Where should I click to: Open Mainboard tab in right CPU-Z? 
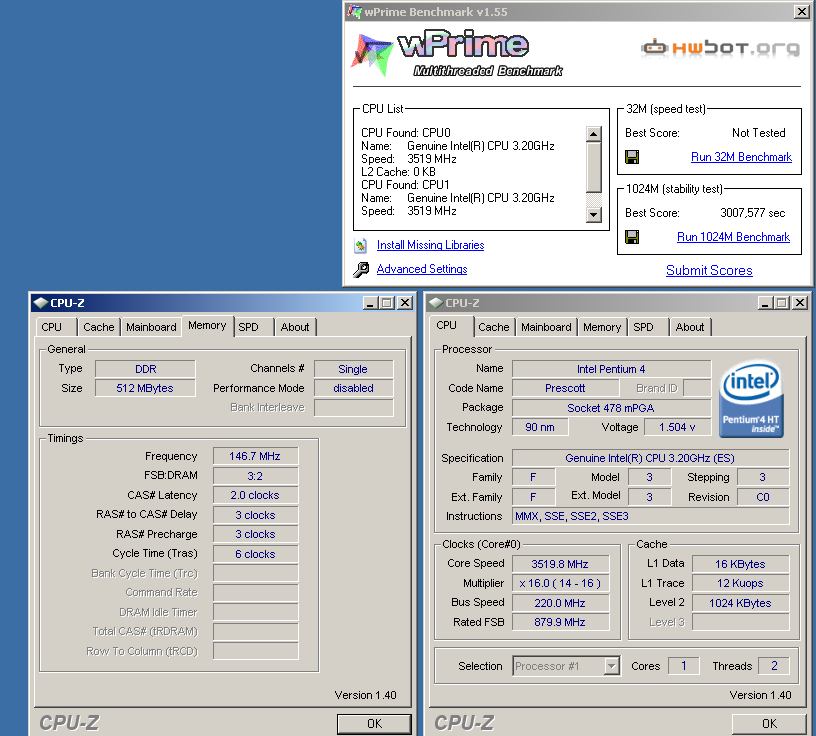pyautogui.click(x=546, y=327)
